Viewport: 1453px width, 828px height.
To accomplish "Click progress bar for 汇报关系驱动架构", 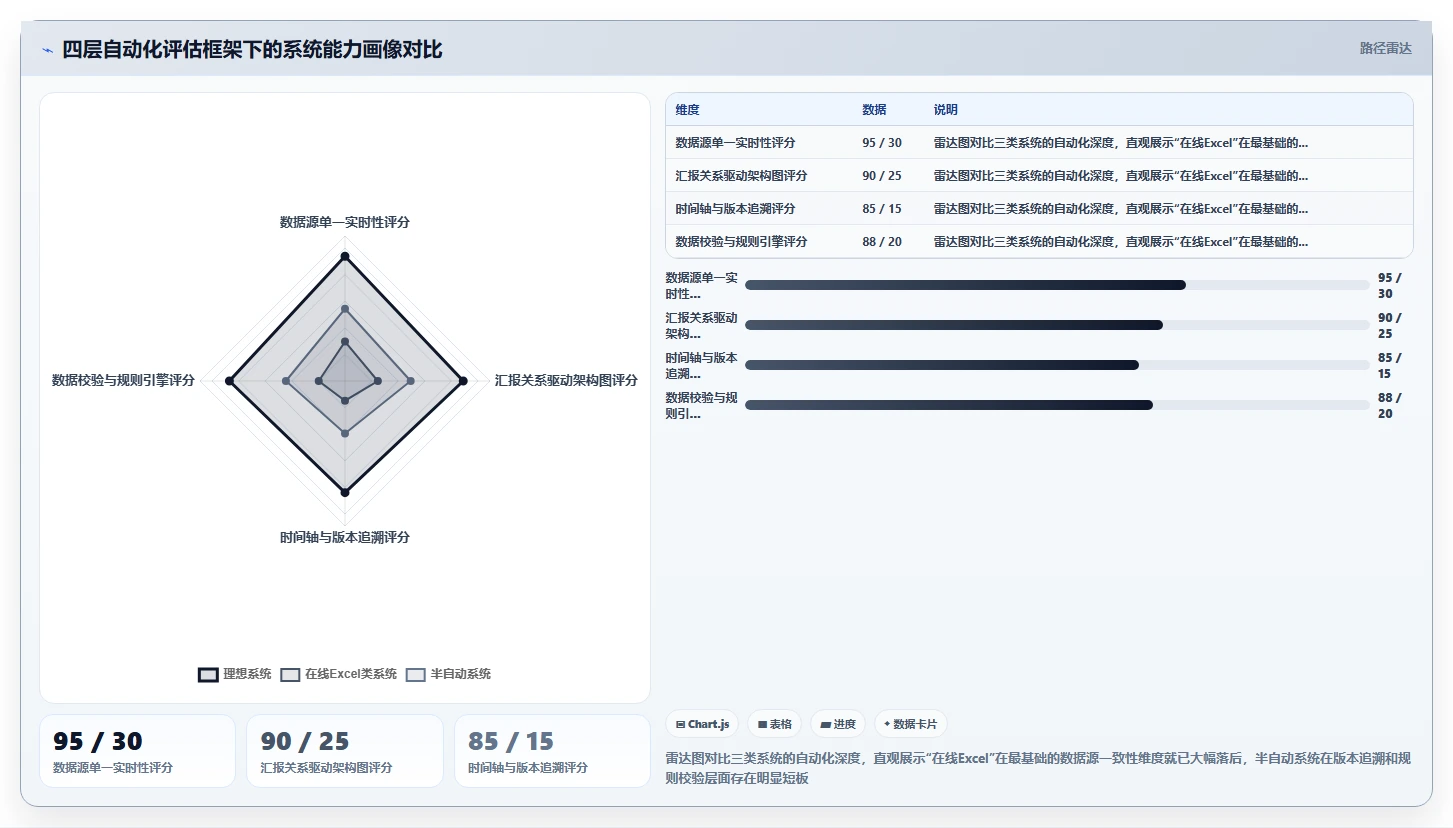I will 1057,325.
